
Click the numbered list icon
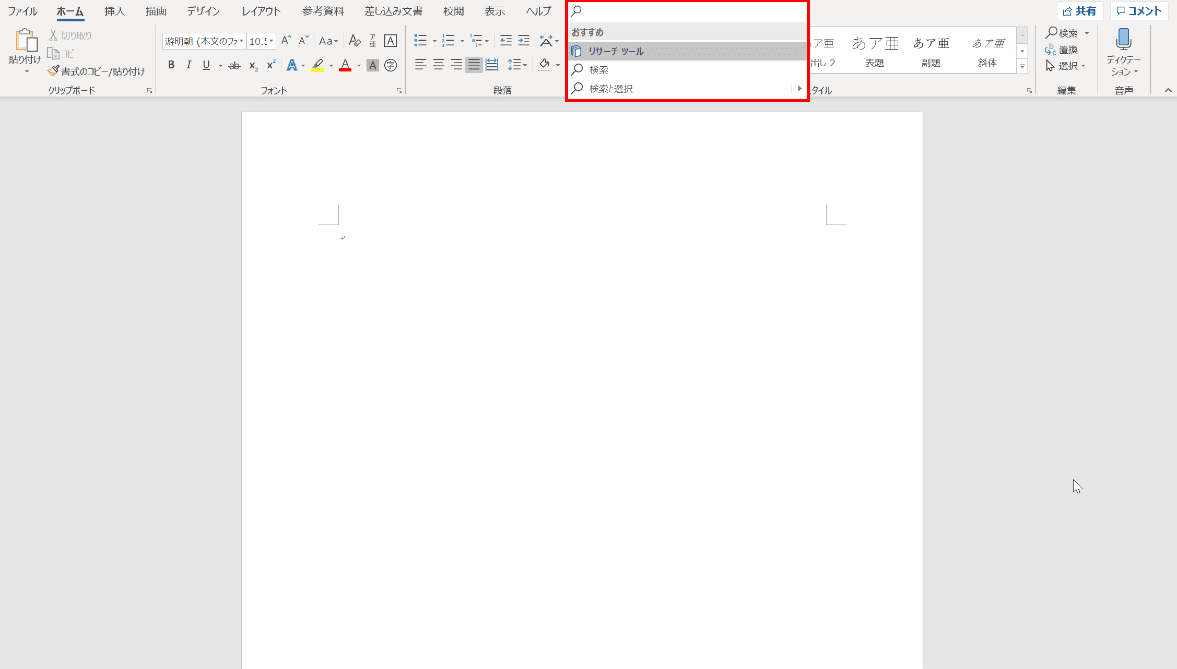pyautogui.click(x=448, y=41)
